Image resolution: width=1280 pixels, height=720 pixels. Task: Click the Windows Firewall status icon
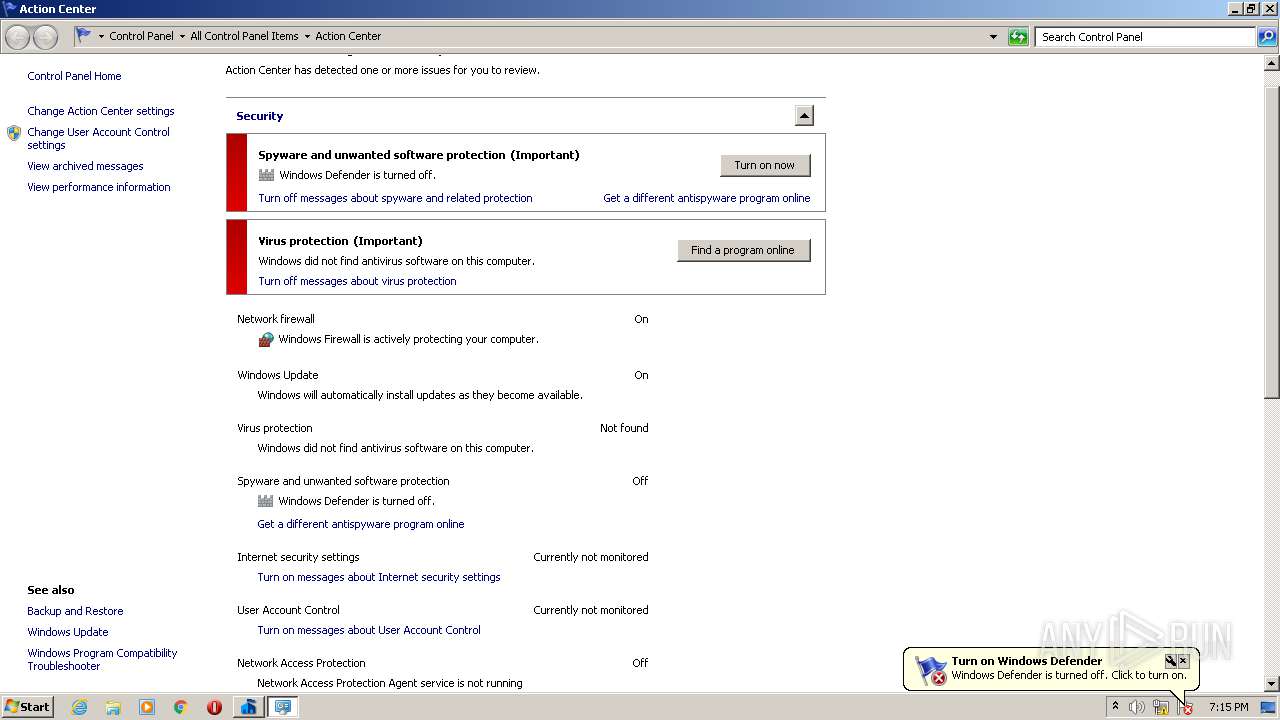266,340
